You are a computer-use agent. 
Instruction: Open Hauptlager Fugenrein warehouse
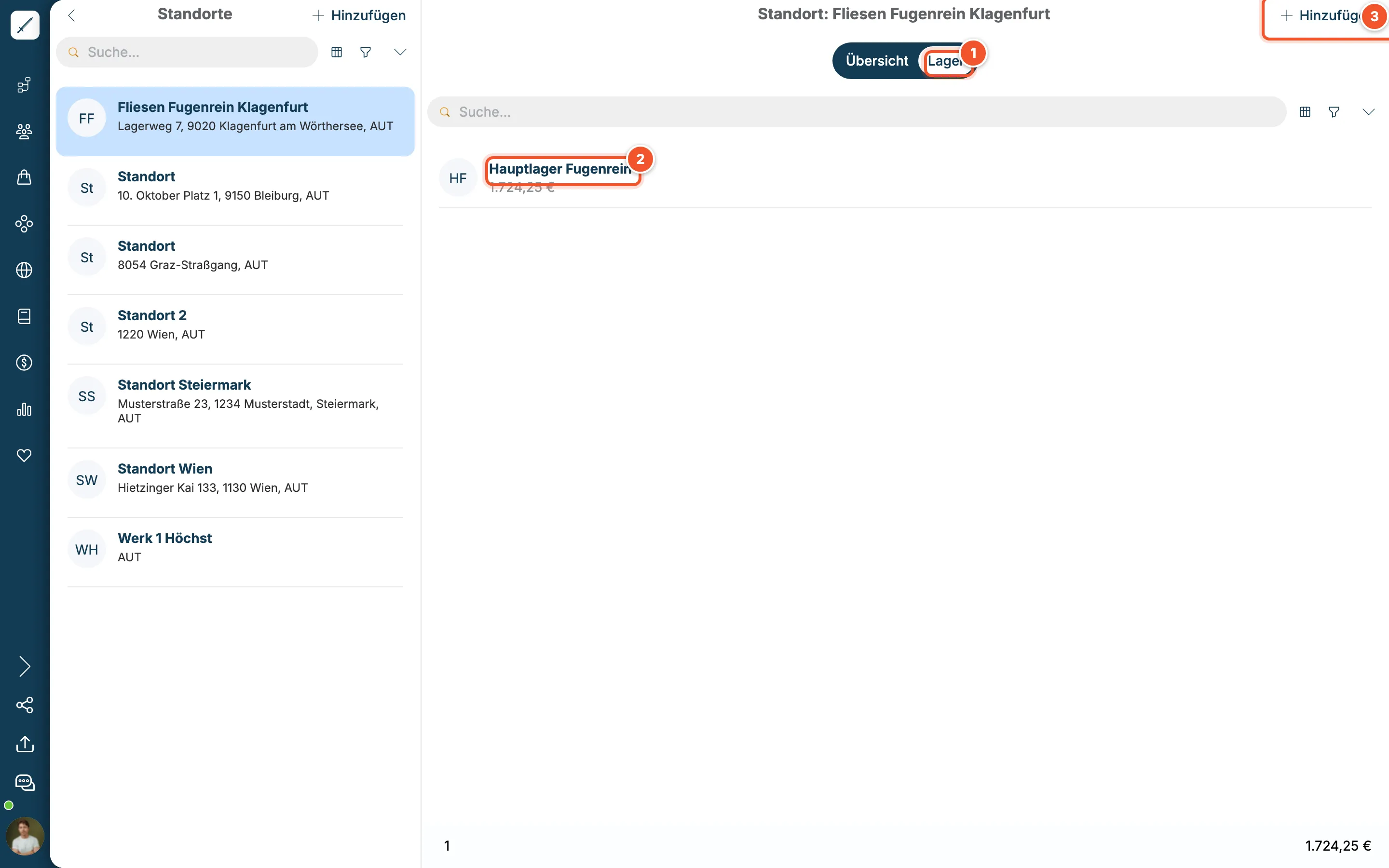pyautogui.click(x=560, y=169)
